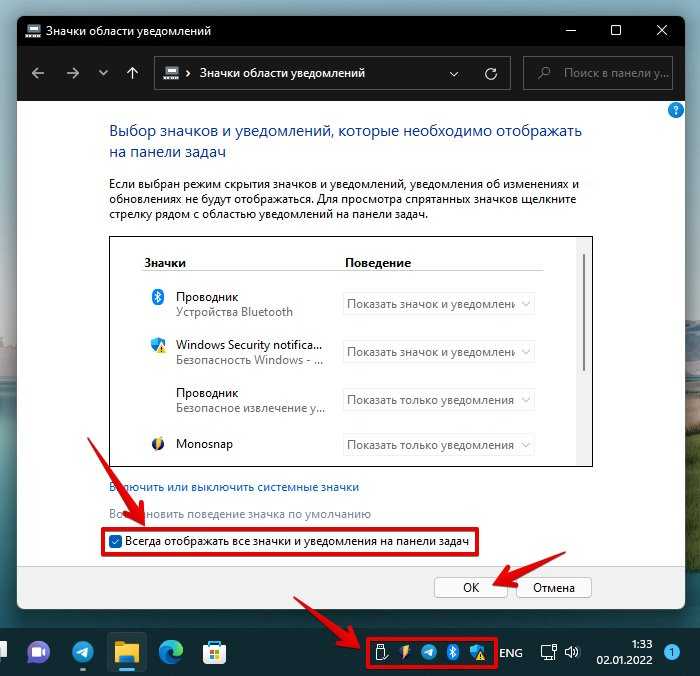Open the clock and date in taskbar
Screen dimensions: 700x676
point(625,652)
